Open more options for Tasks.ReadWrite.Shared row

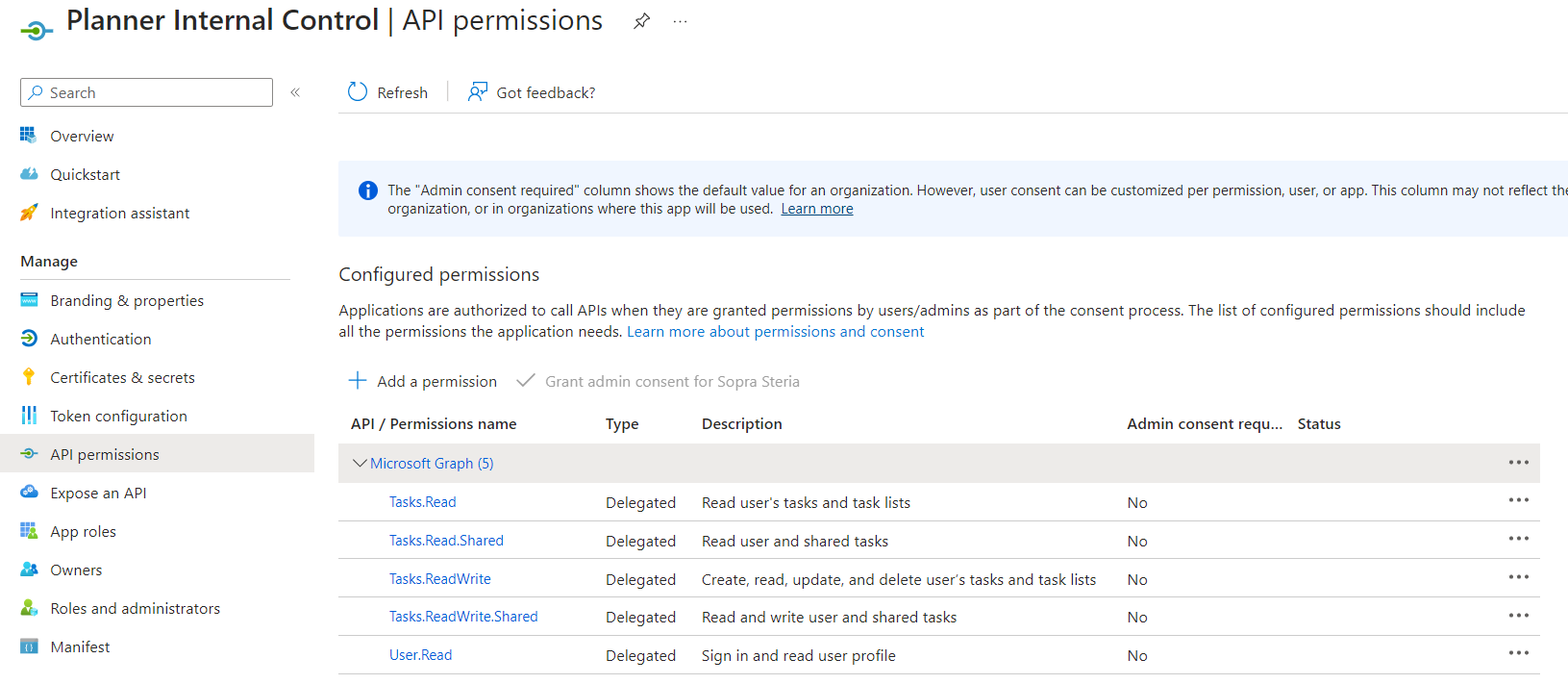point(1518,616)
